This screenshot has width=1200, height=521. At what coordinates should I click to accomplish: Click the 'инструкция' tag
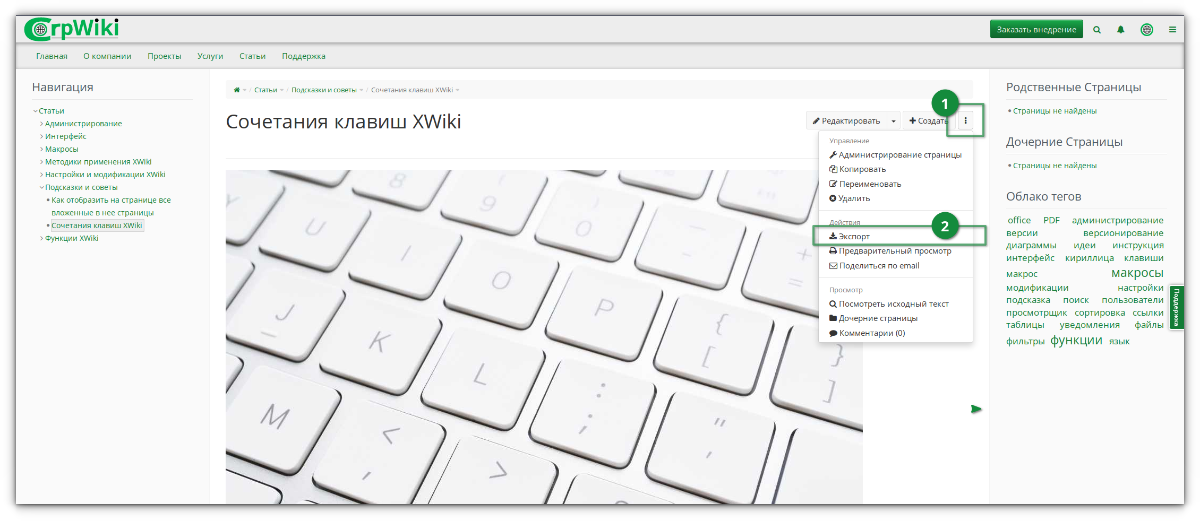click(1137, 246)
